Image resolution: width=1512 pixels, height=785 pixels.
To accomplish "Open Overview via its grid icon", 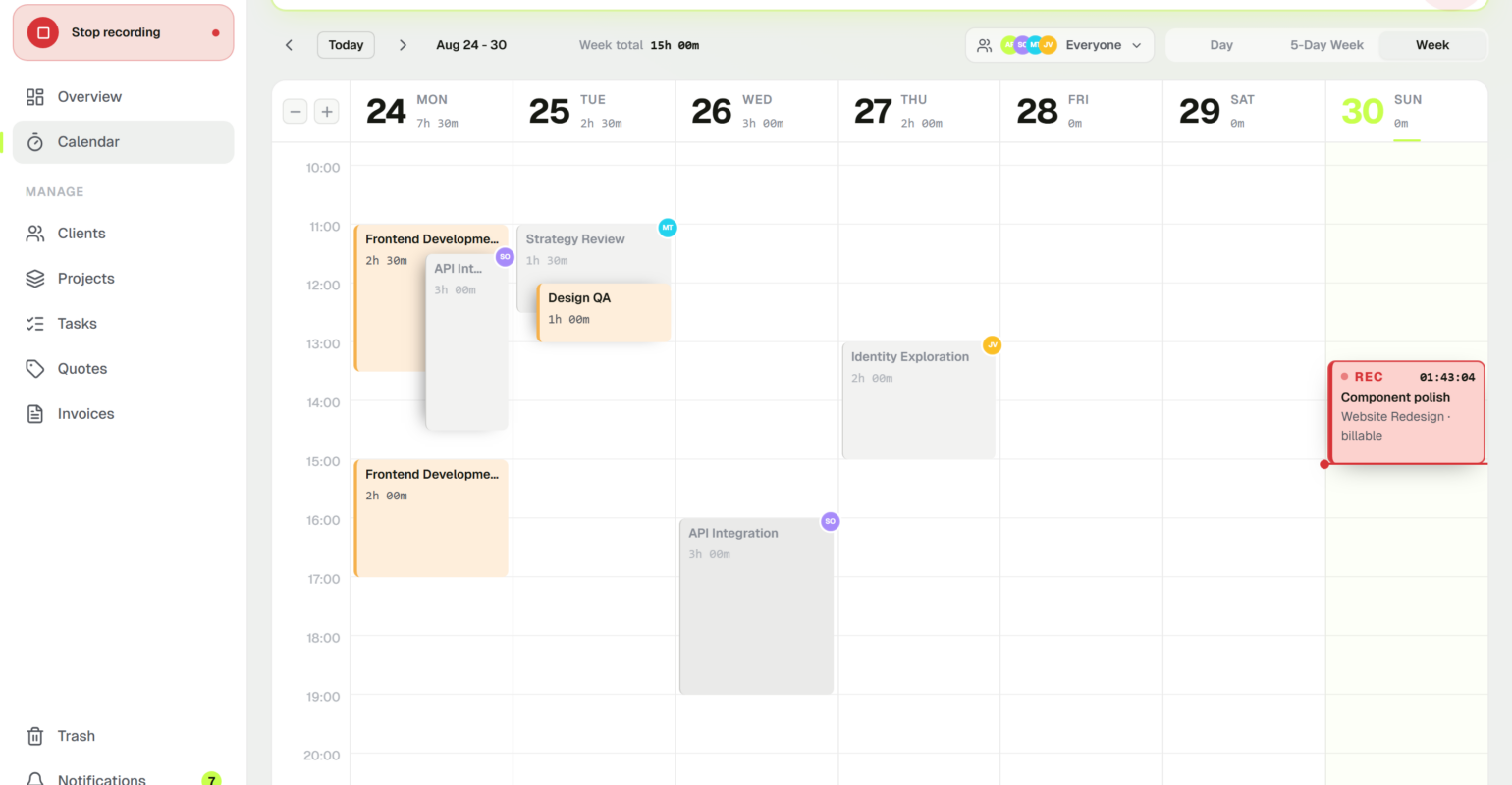I will coord(35,97).
